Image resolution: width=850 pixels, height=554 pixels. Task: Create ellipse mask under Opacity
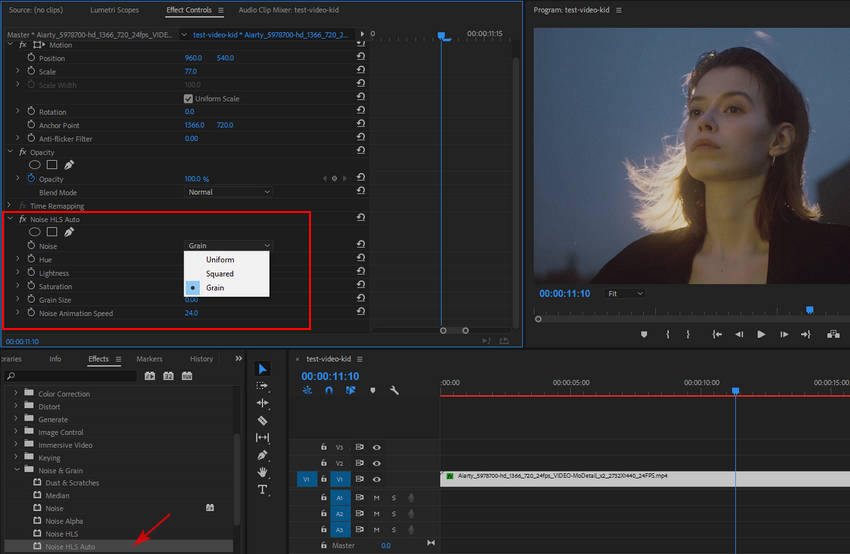(35, 165)
